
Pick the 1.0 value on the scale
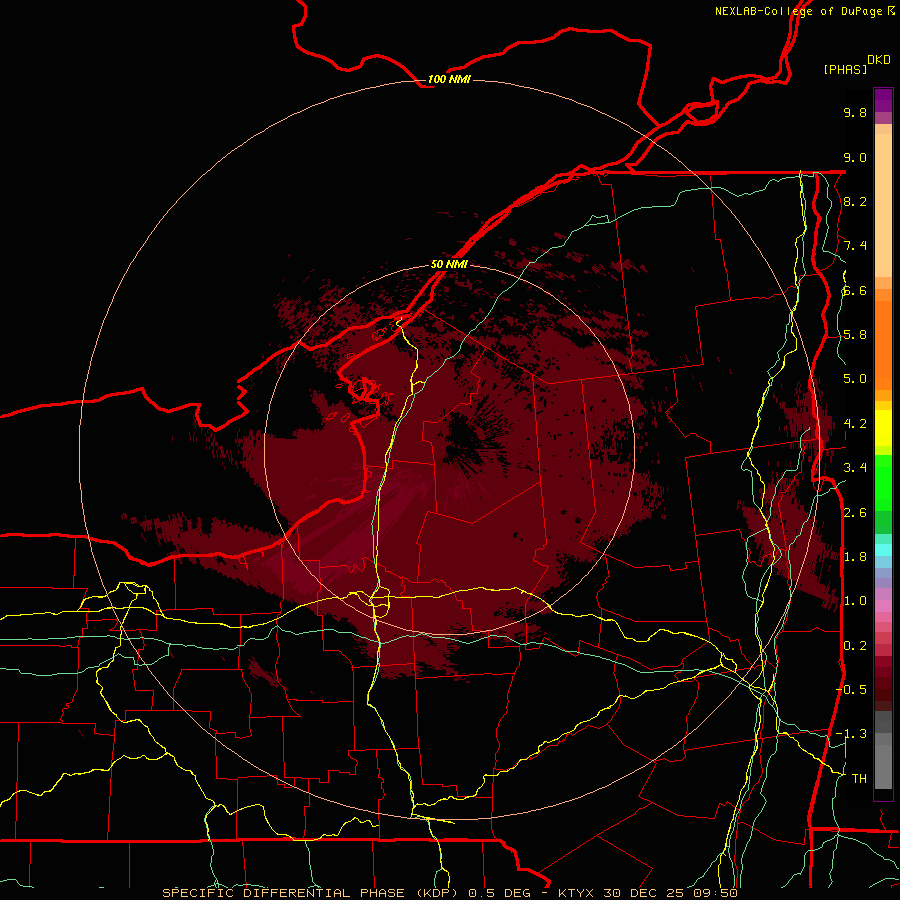coord(855,601)
